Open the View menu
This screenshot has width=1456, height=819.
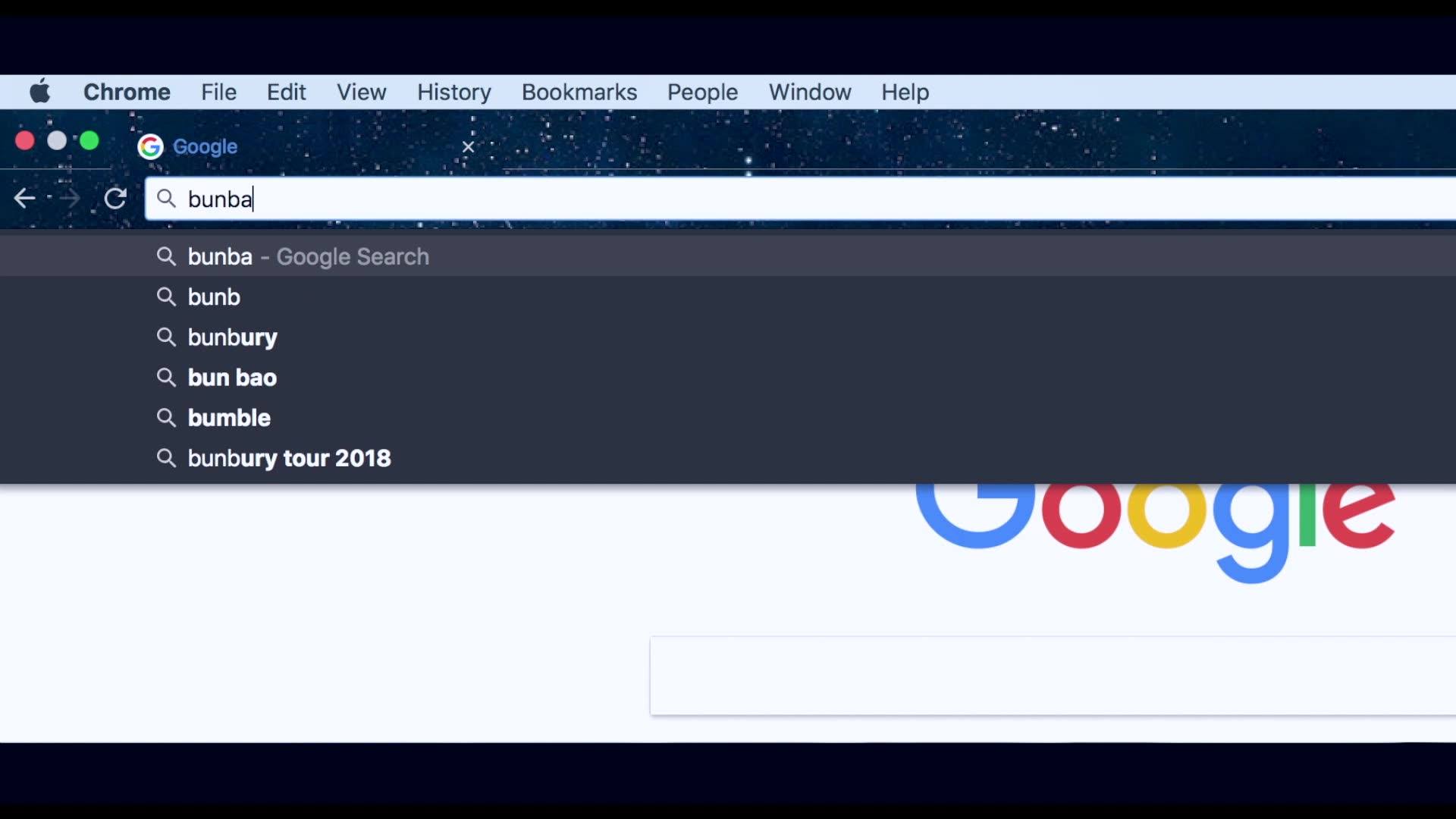[361, 92]
